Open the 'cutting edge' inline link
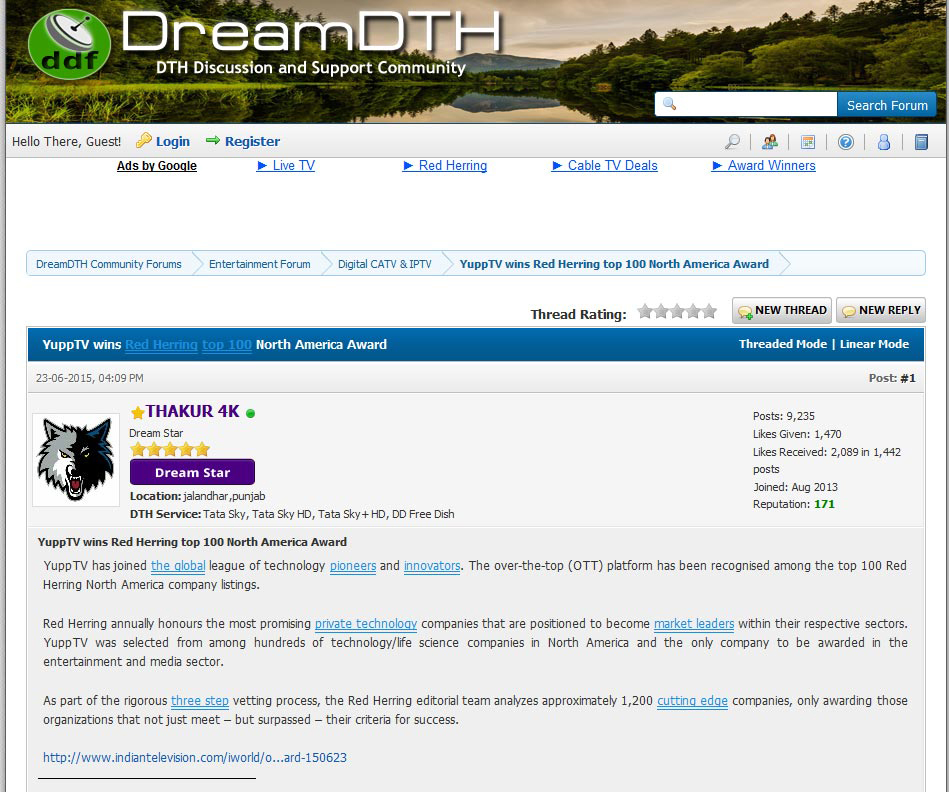Image resolution: width=949 pixels, height=792 pixels. click(692, 701)
